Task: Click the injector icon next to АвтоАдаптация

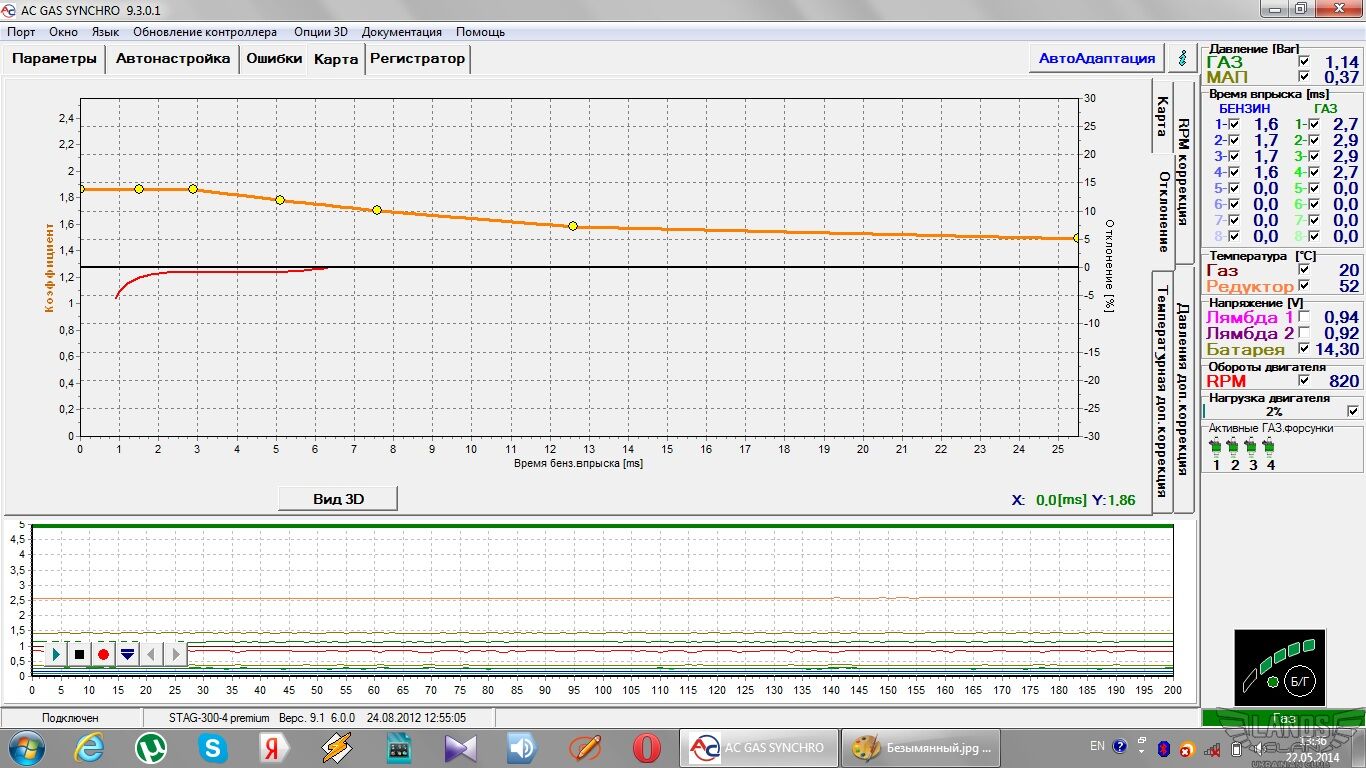Action: [x=1184, y=58]
